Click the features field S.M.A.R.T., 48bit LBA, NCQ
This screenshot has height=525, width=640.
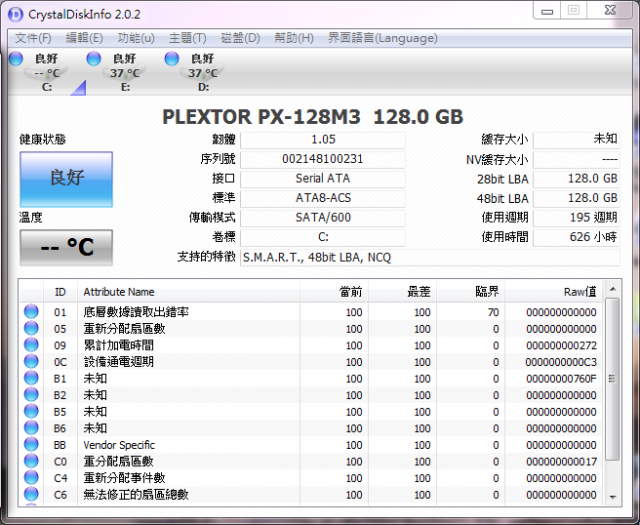point(430,258)
